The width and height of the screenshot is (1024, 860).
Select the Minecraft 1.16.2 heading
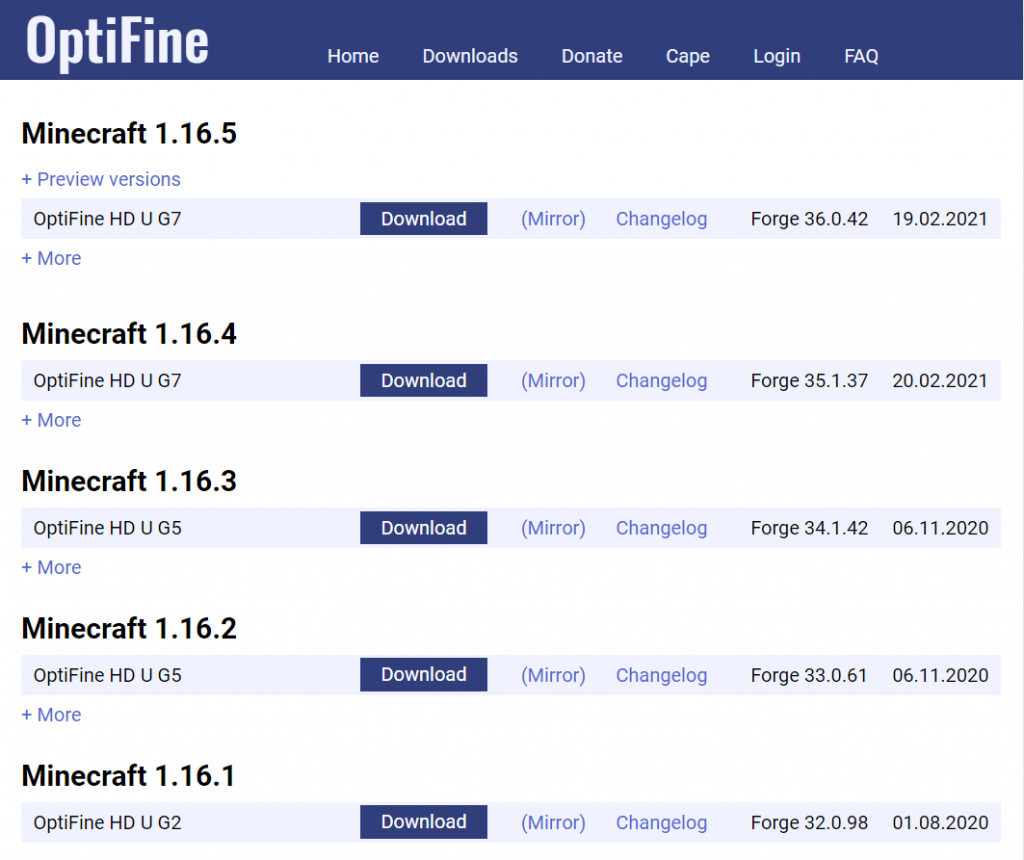pos(129,628)
